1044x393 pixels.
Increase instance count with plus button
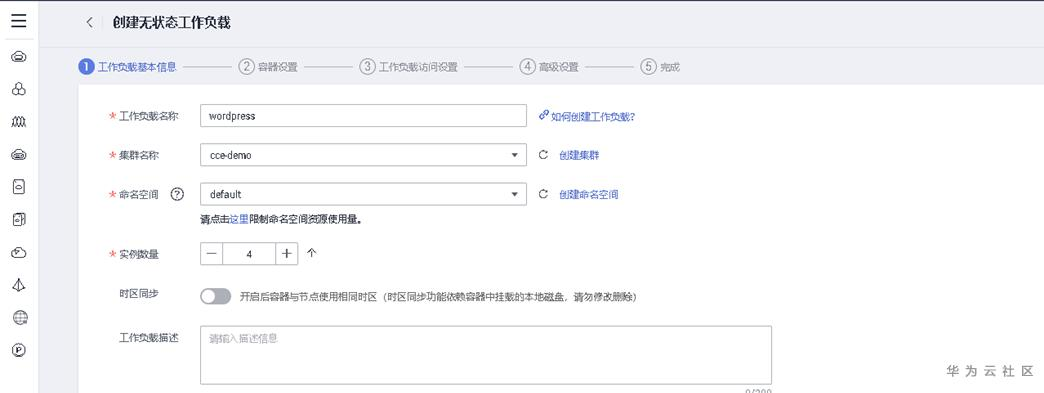pos(286,254)
